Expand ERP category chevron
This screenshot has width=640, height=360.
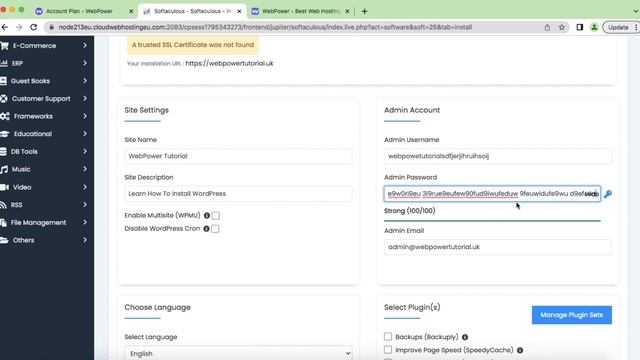click(x=85, y=63)
